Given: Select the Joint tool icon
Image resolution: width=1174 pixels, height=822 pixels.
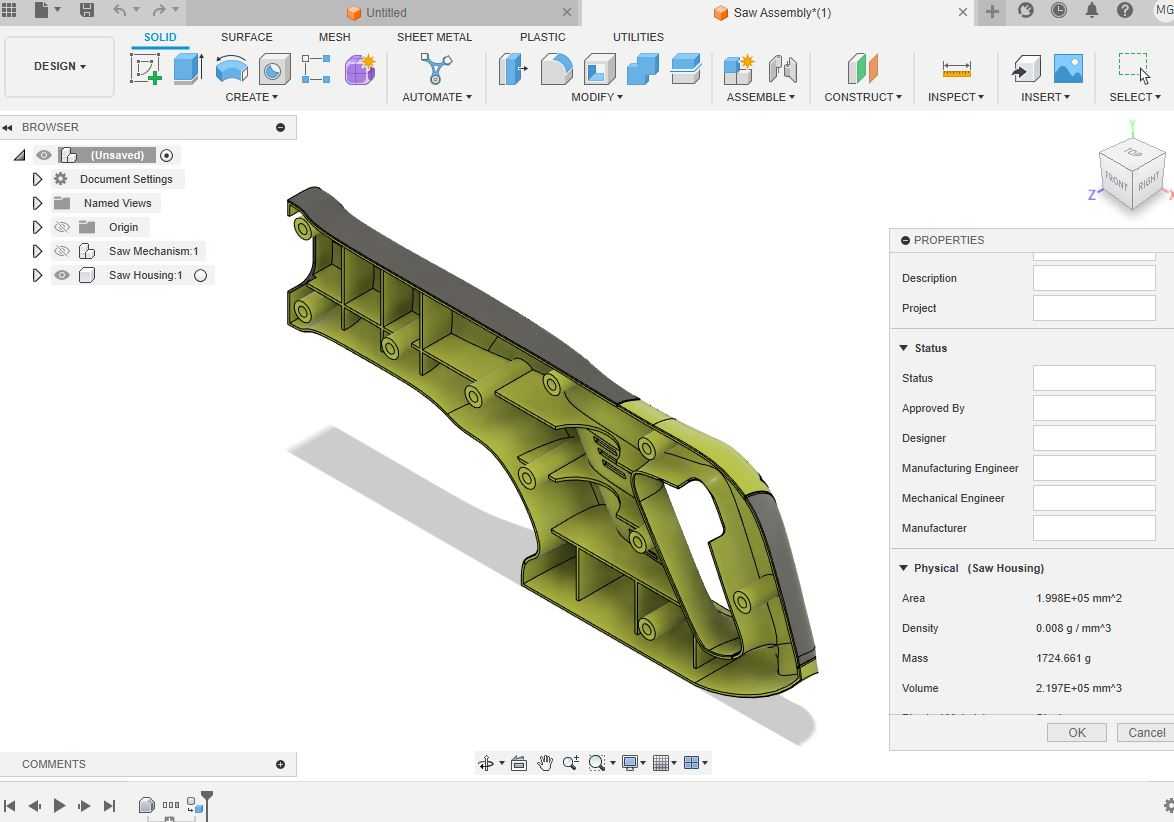Looking at the screenshot, I should click(x=782, y=69).
